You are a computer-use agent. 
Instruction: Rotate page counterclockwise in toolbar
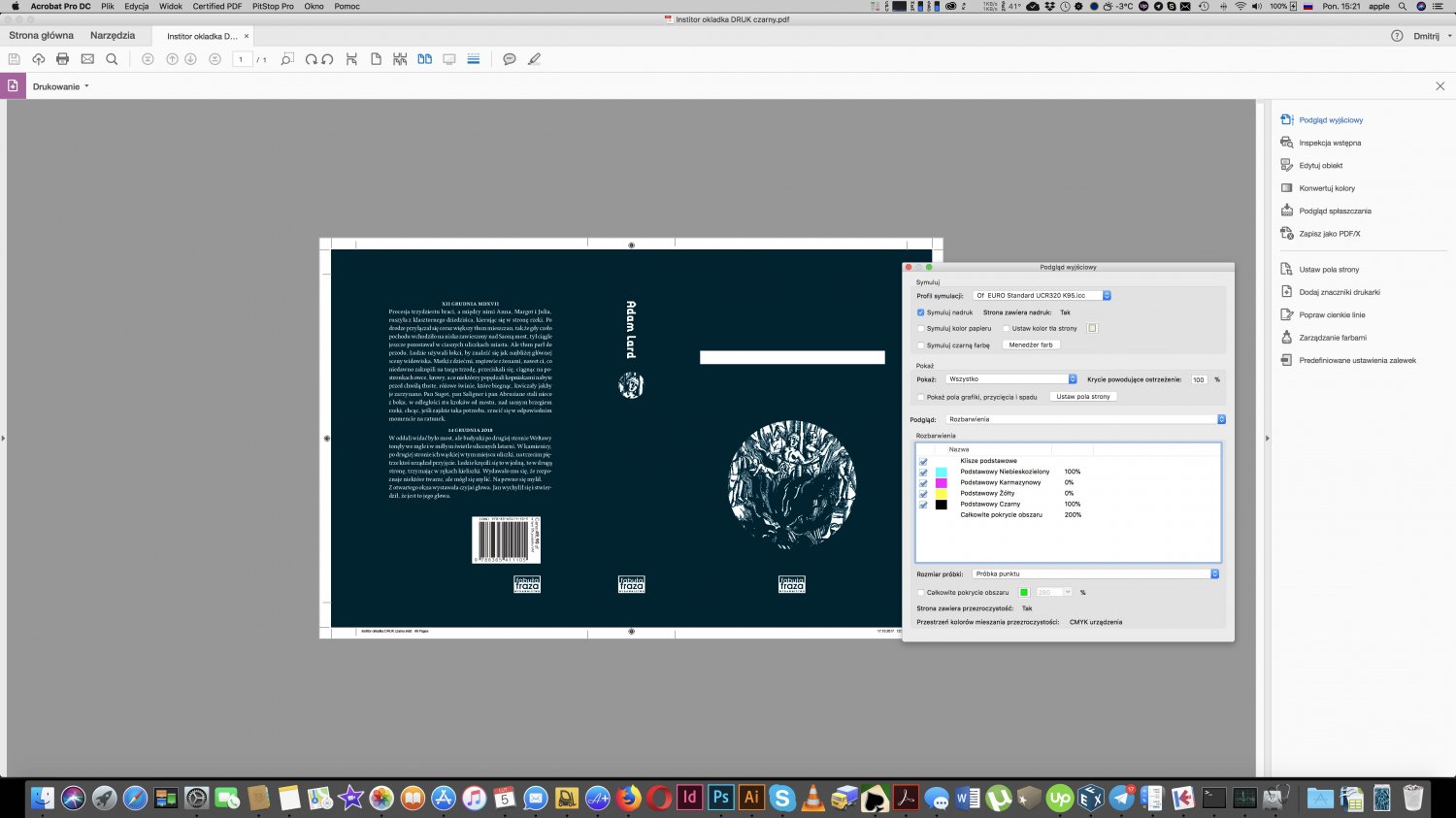coord(327,59)
